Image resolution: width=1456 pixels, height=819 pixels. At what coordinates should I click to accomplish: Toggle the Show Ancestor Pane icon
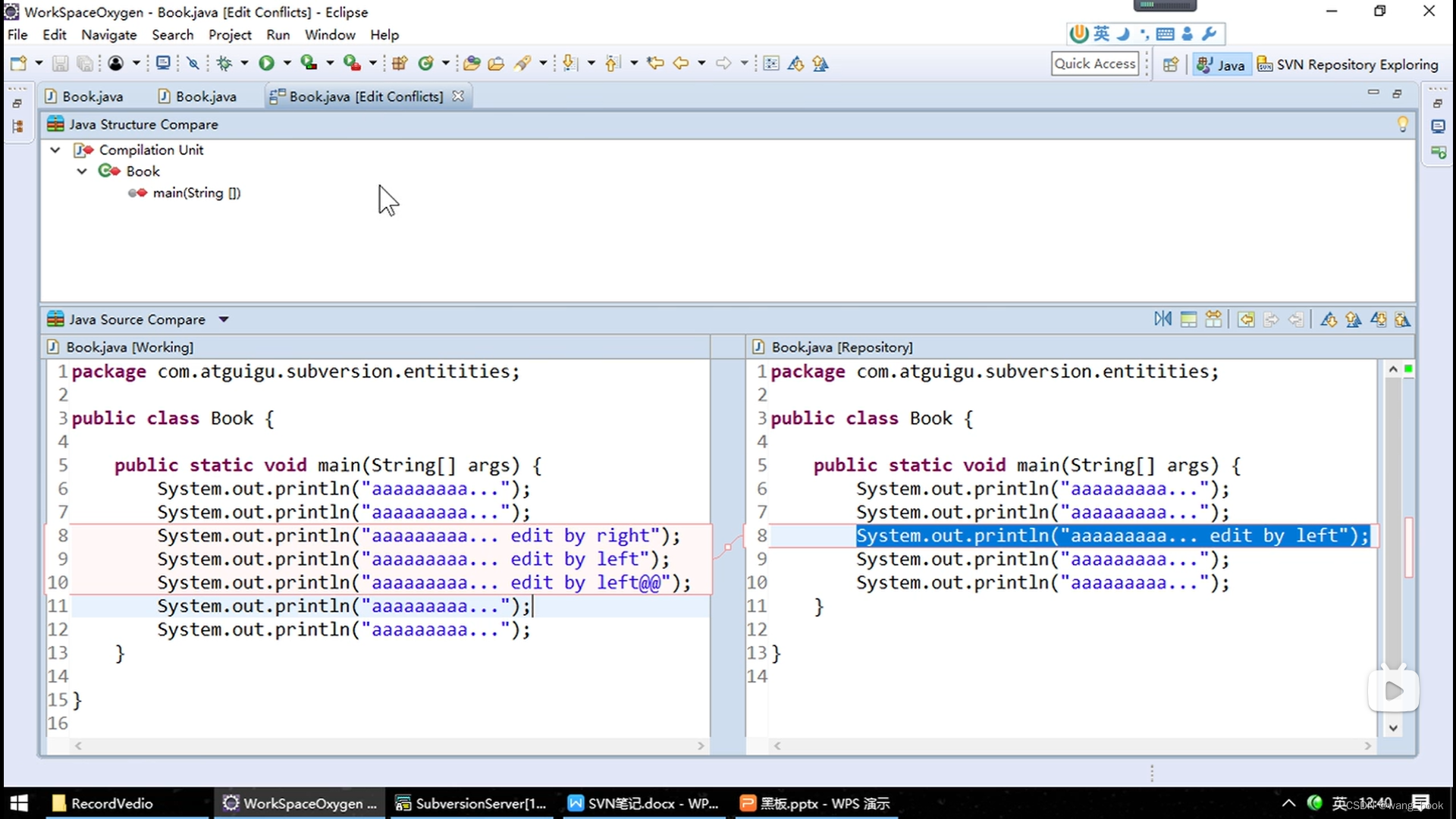(1188, 319)
